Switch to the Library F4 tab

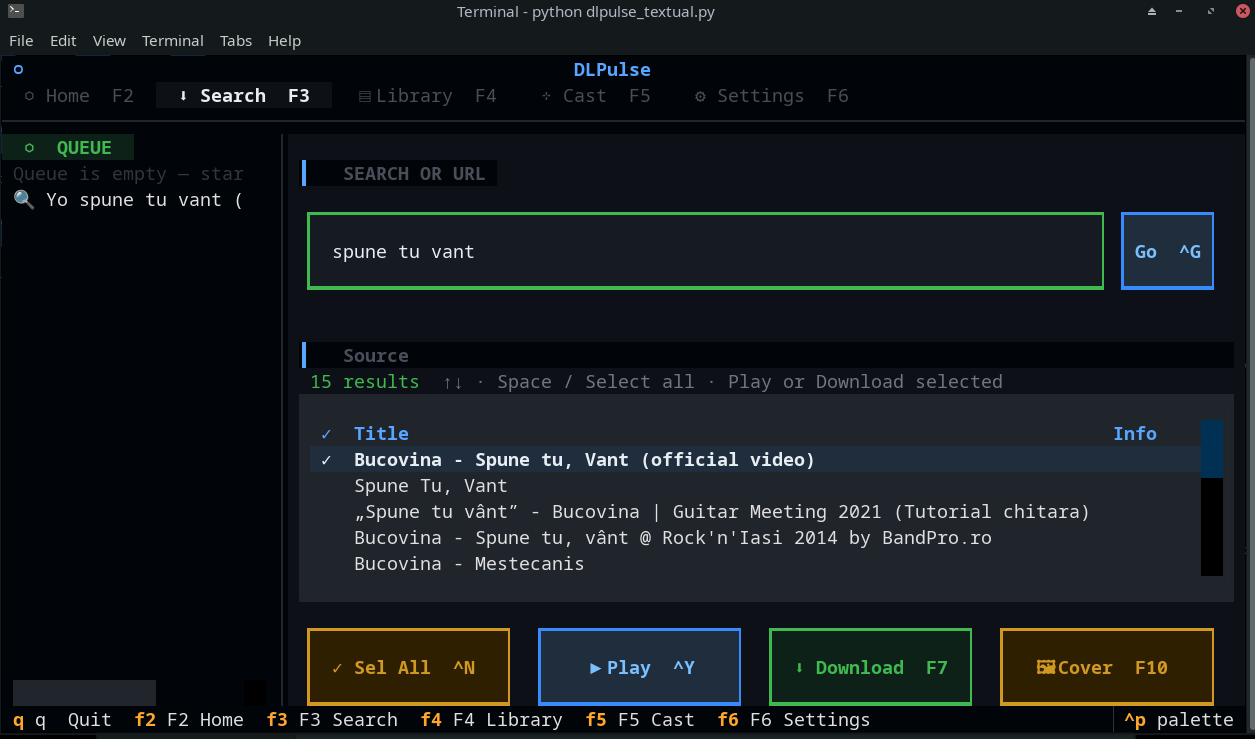click(x=427, y=96)
